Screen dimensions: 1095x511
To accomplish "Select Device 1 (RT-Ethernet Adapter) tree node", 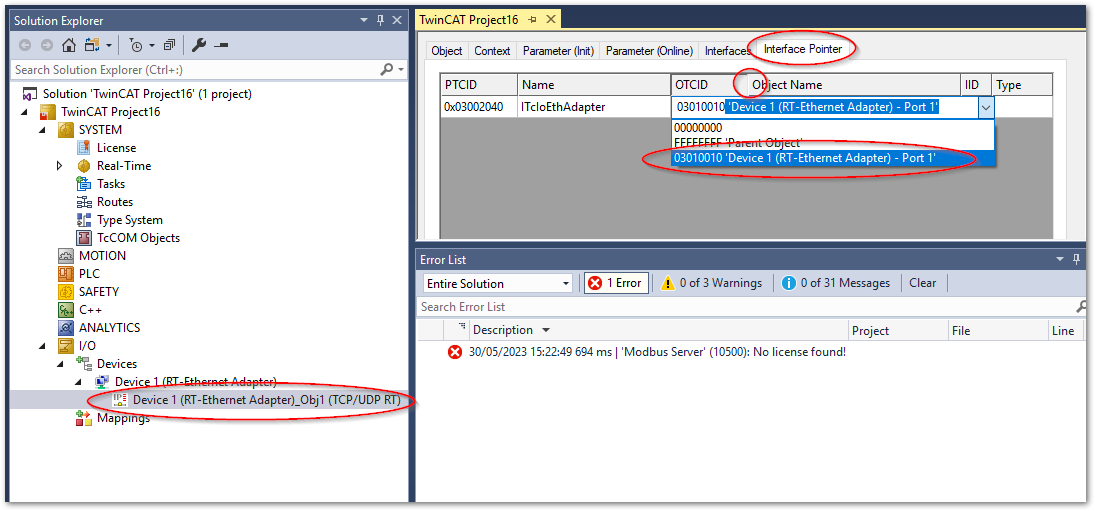I will click(x=196, y=382).
